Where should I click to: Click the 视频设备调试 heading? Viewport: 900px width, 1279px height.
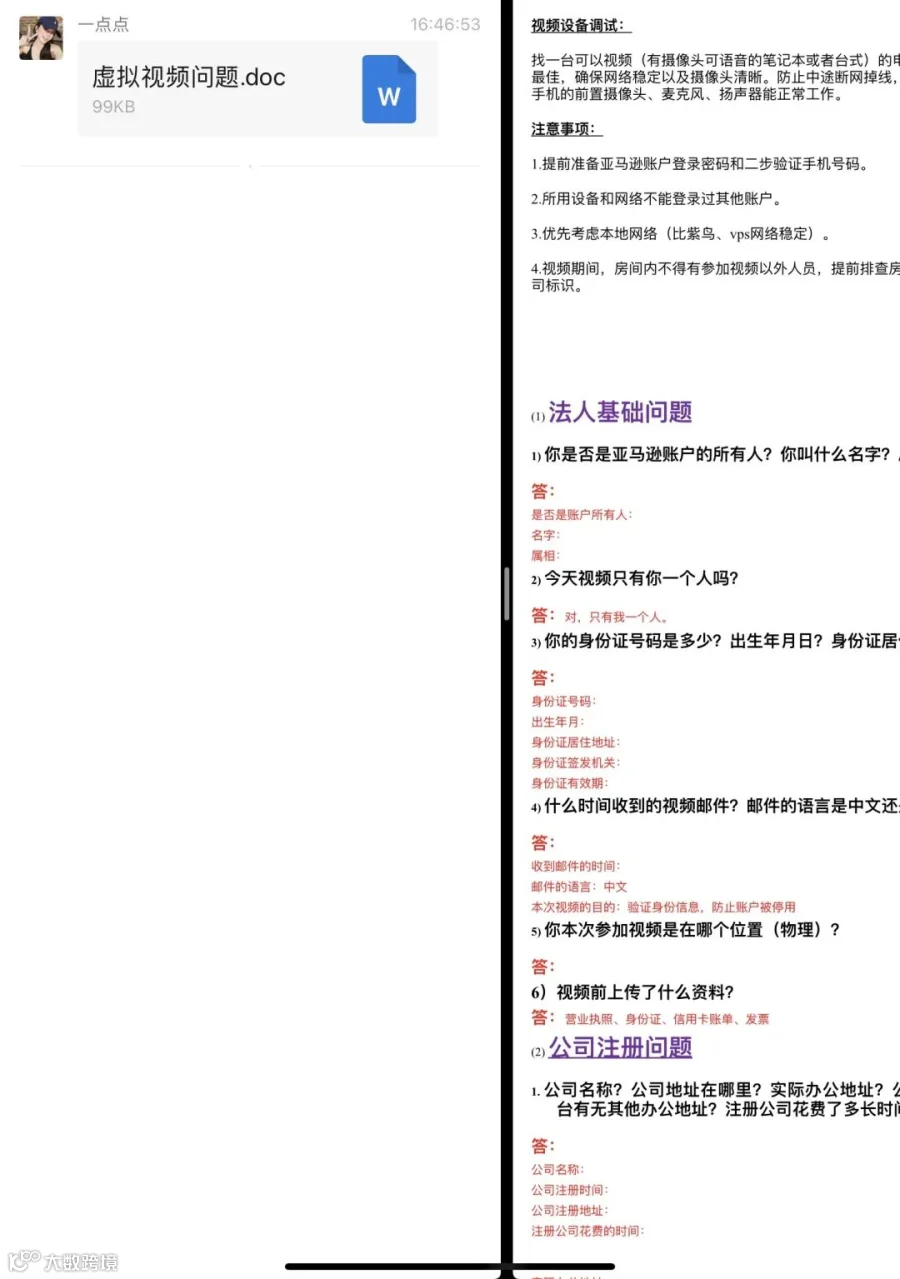(x=581, y=26)
